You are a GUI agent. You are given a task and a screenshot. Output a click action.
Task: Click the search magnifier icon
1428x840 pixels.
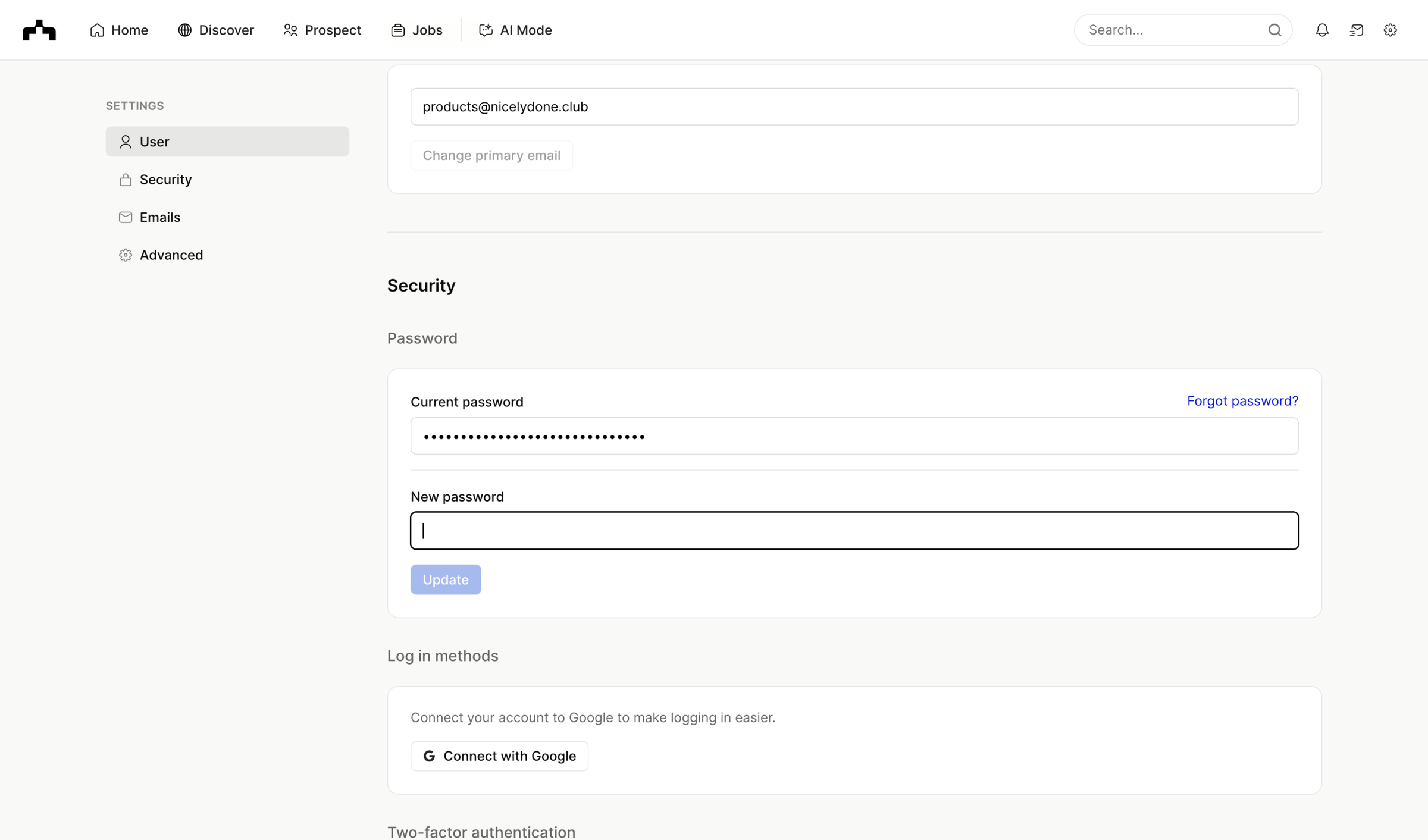pyautogui.click(x=1274, y=30)
